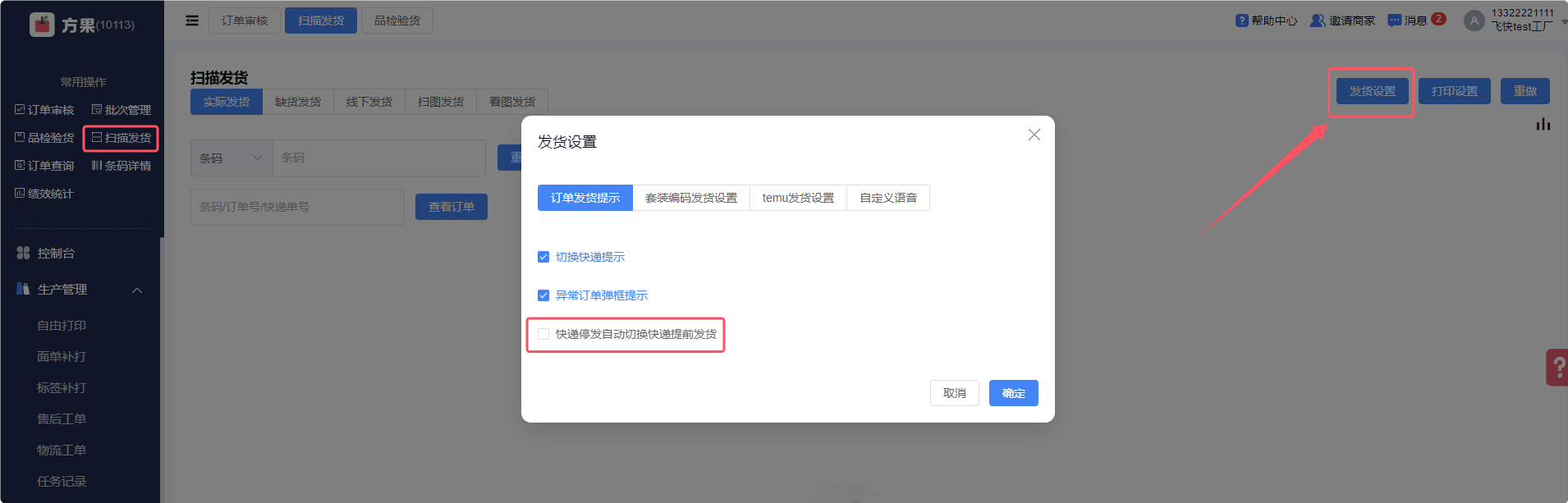Uncheck 异常订单弹框提示 checkbox

(543, 295)
